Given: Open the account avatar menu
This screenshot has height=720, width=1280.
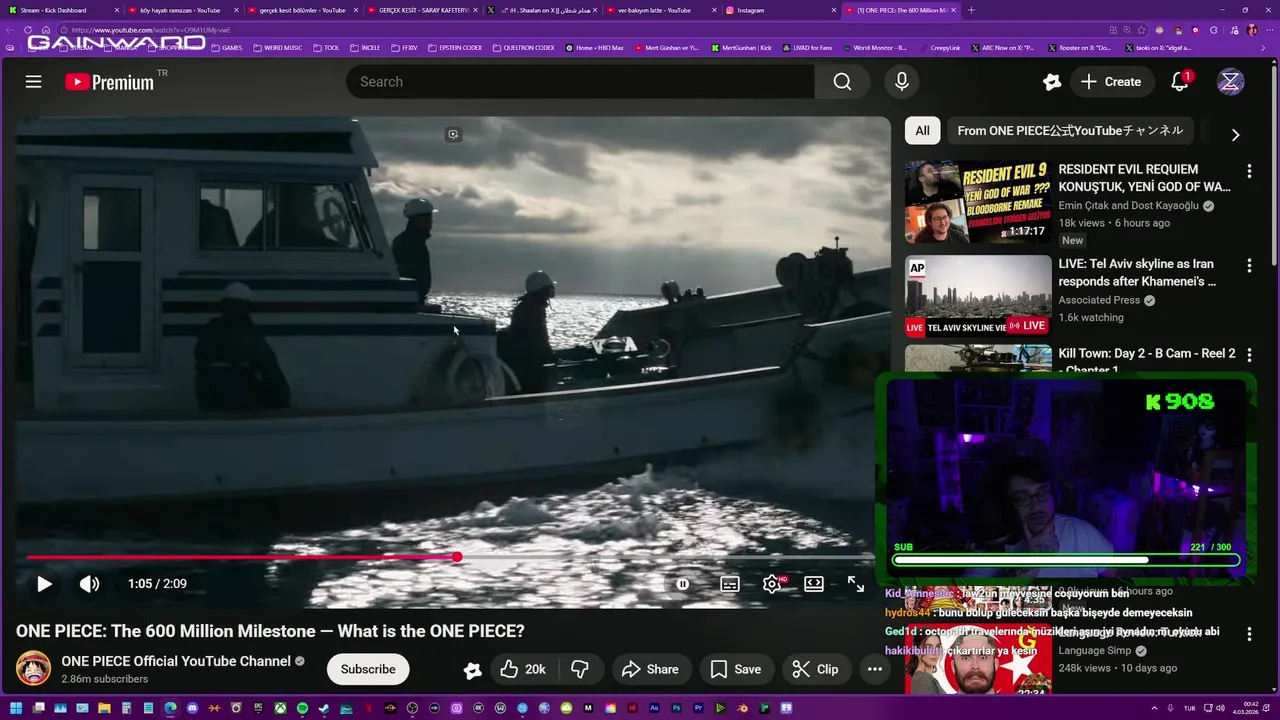Looking at the screenshot, I should (x=1230, y=82).
